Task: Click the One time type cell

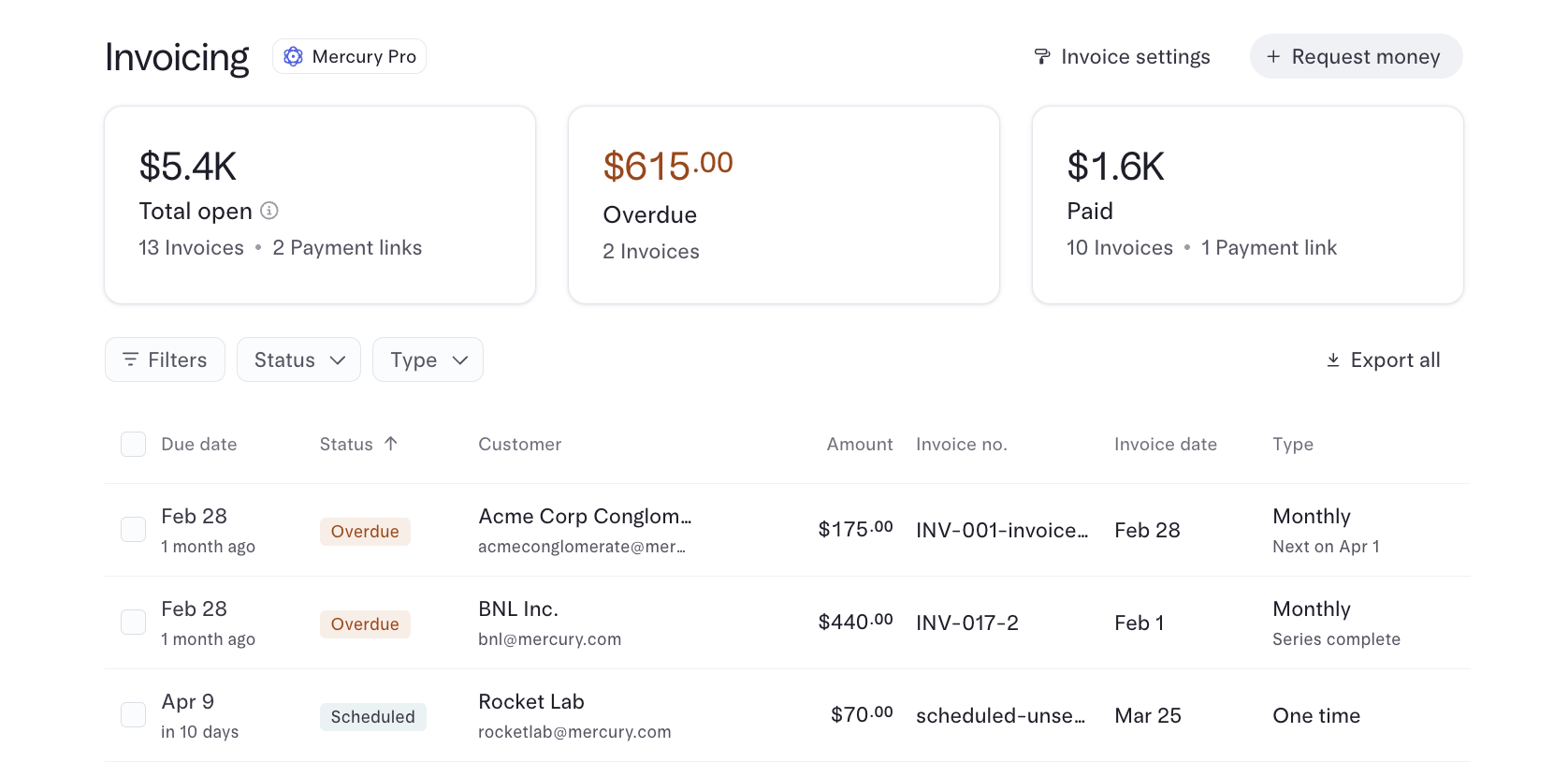Action: [x=1316, y=716]
